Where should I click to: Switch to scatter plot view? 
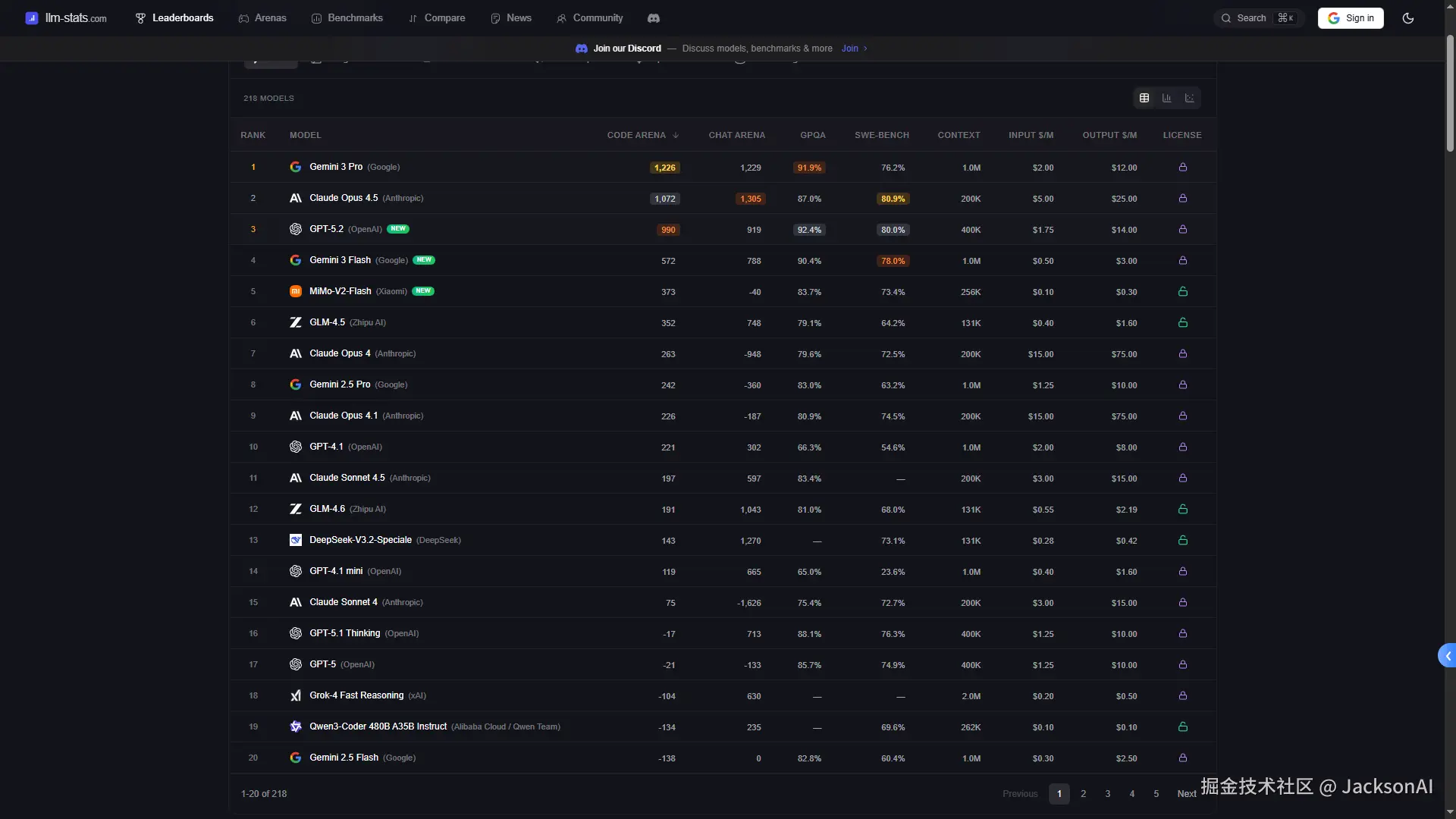click(x=1189, y=98)
